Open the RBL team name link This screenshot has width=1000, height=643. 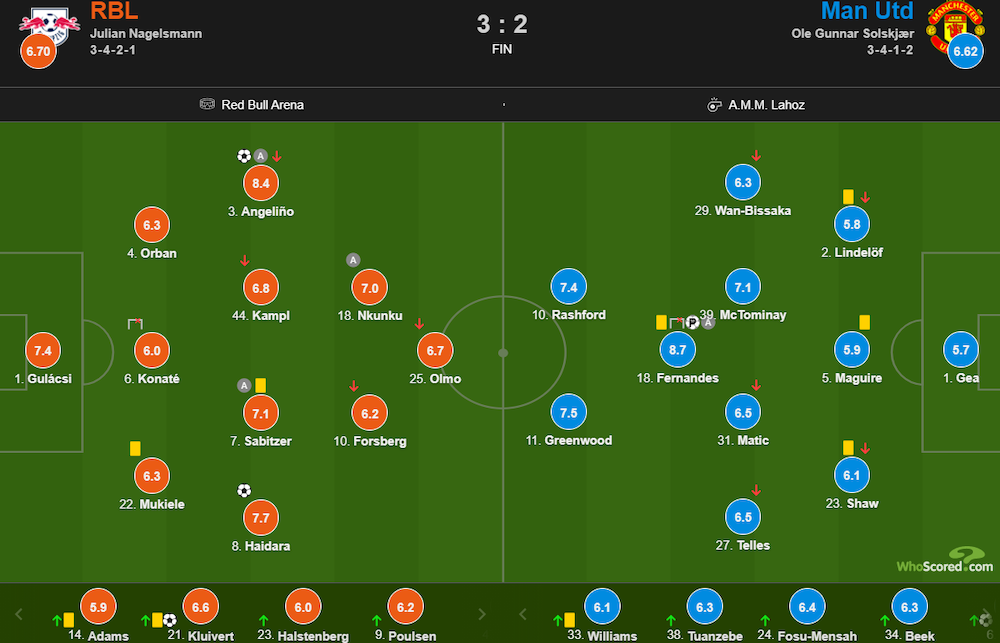click(114, 12)
